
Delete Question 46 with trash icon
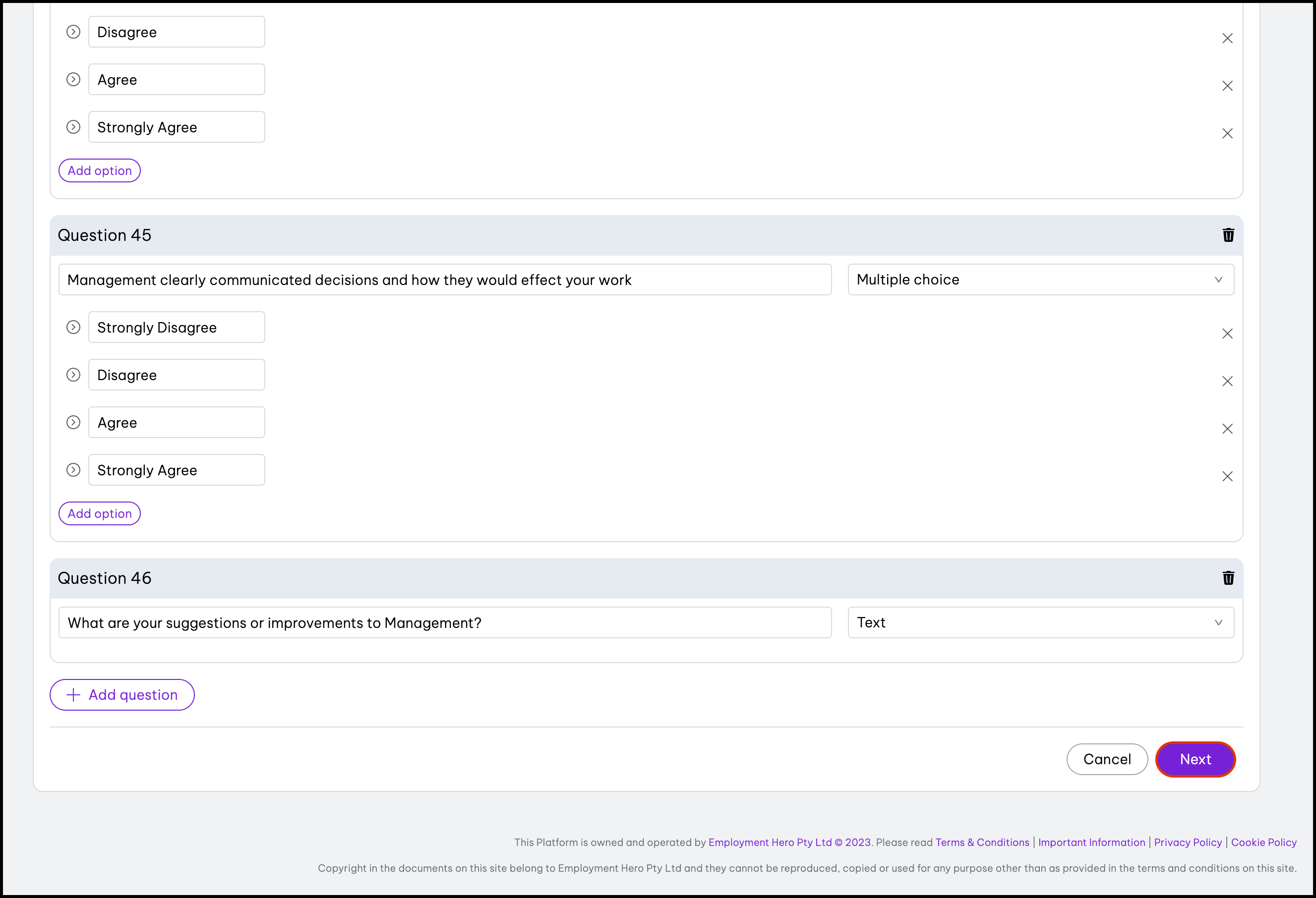point(1228,578)
